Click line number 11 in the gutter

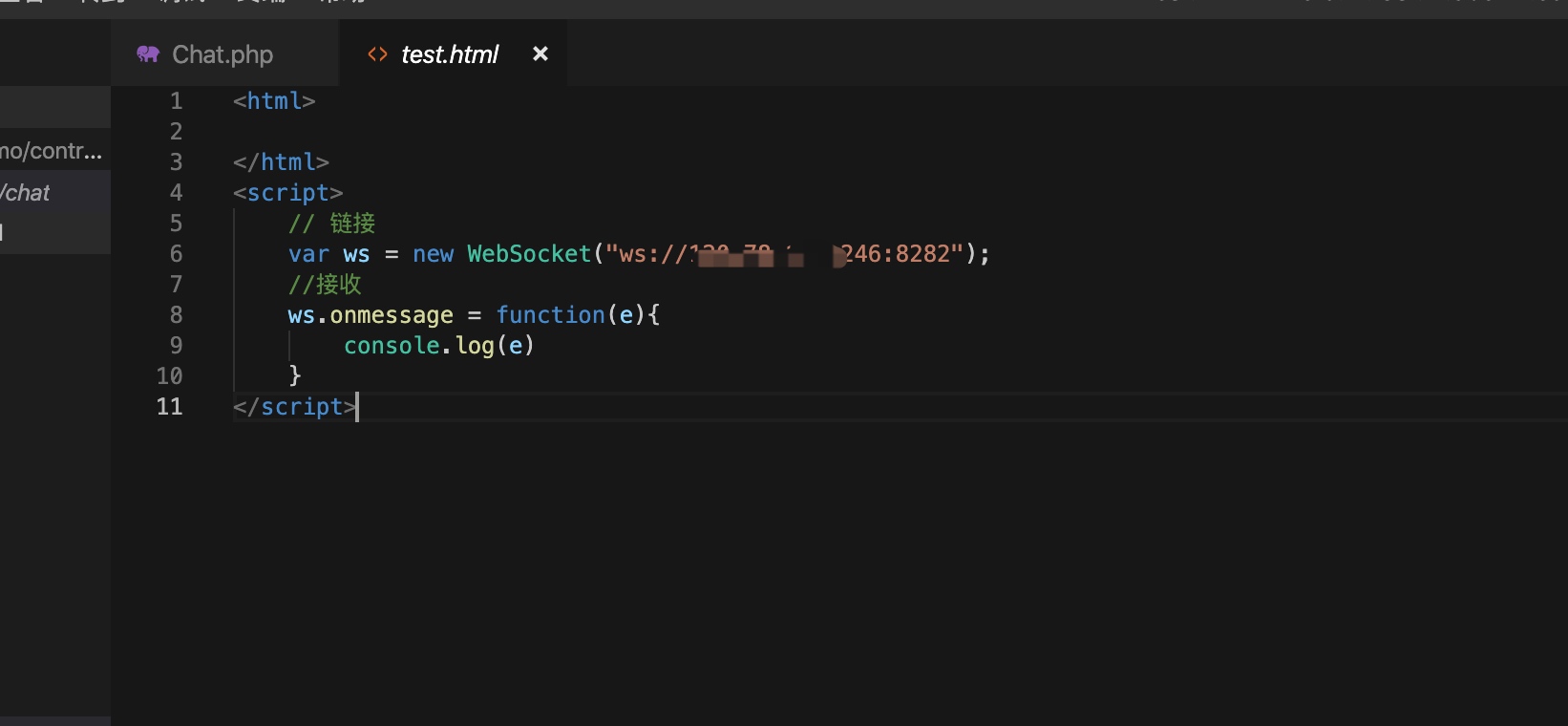pos(169,407)
